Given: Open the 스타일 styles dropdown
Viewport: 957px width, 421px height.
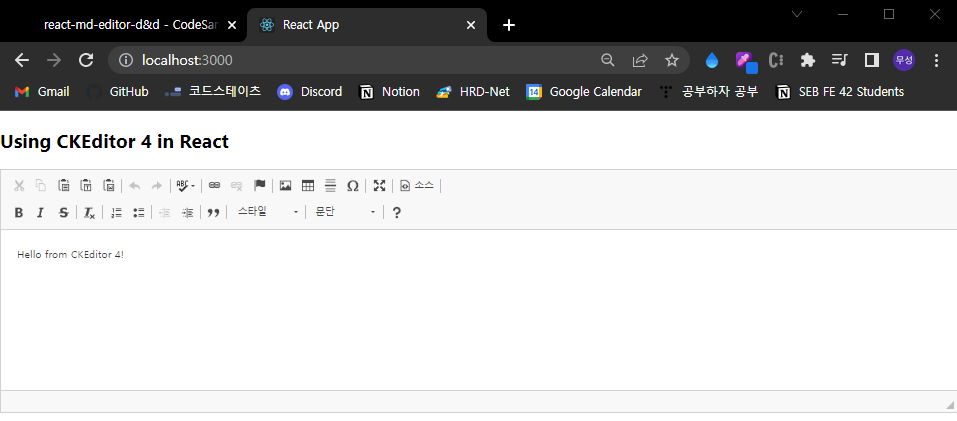Looking at the screenshot, I should click(267, 212).
